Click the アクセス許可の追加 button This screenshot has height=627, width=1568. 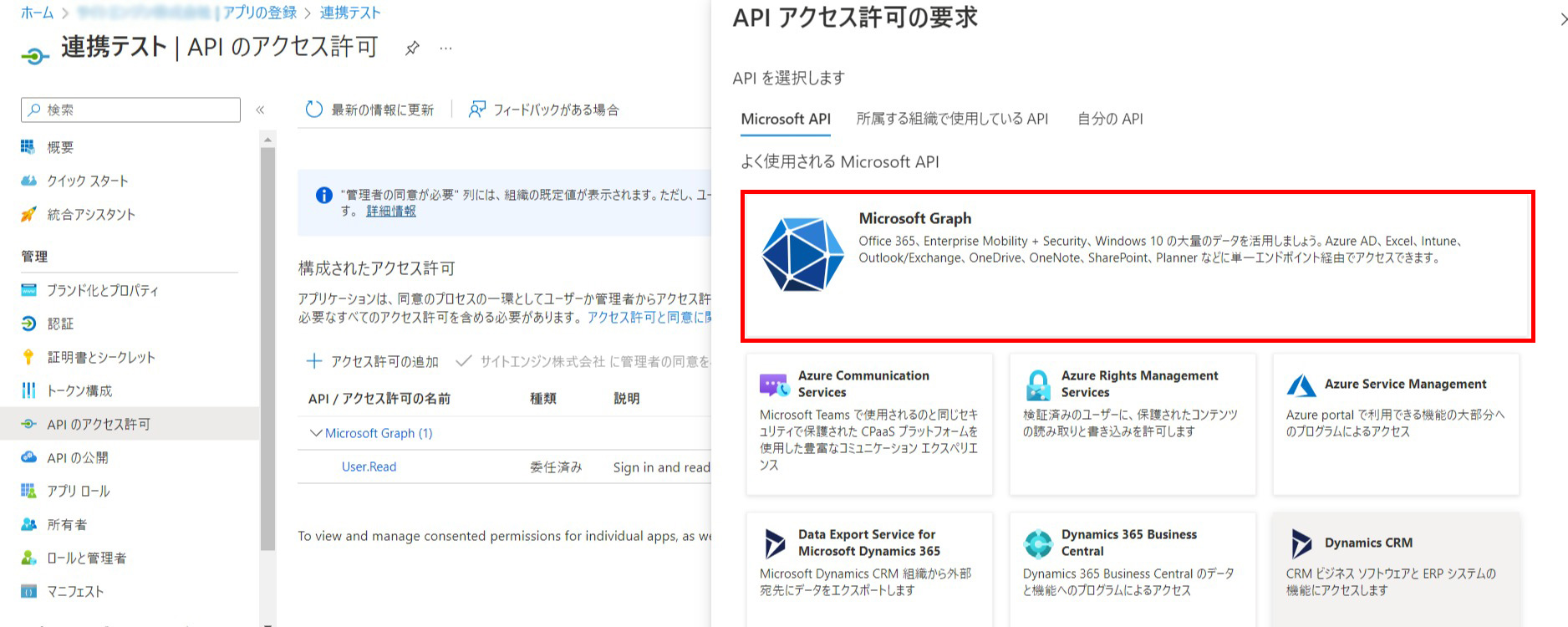[372, 361]
